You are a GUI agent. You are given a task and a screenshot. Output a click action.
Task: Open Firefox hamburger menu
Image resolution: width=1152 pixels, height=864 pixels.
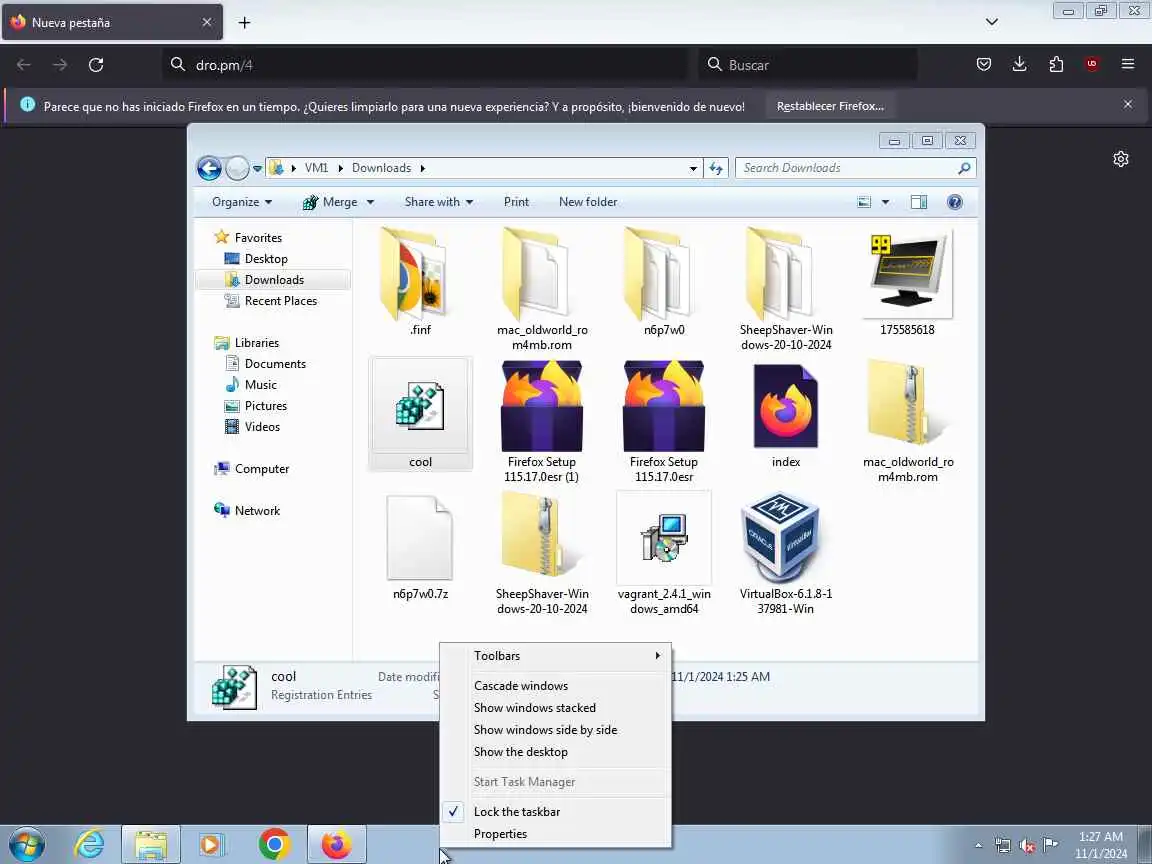pos(1128,65)
